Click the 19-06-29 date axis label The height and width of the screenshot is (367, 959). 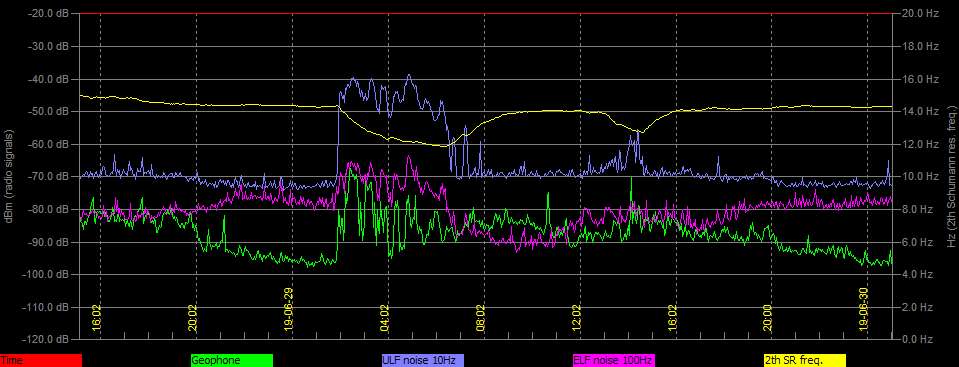[289, 310]
